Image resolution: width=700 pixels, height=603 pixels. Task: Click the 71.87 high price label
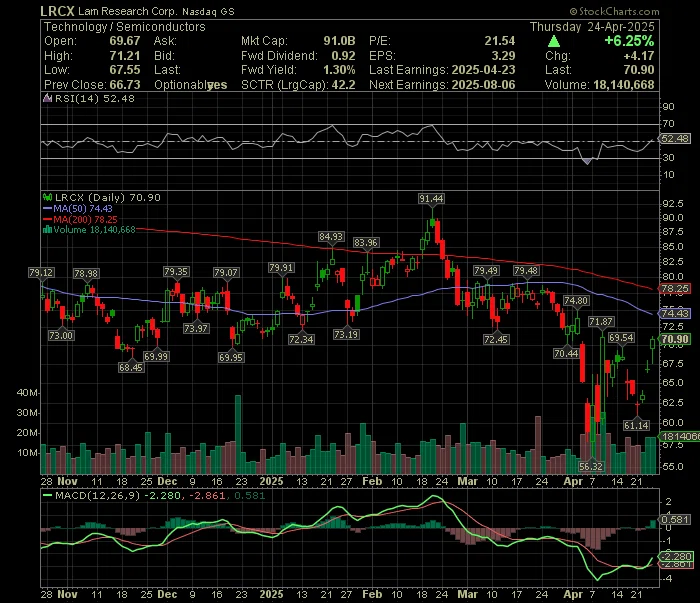tap(601, 322)
